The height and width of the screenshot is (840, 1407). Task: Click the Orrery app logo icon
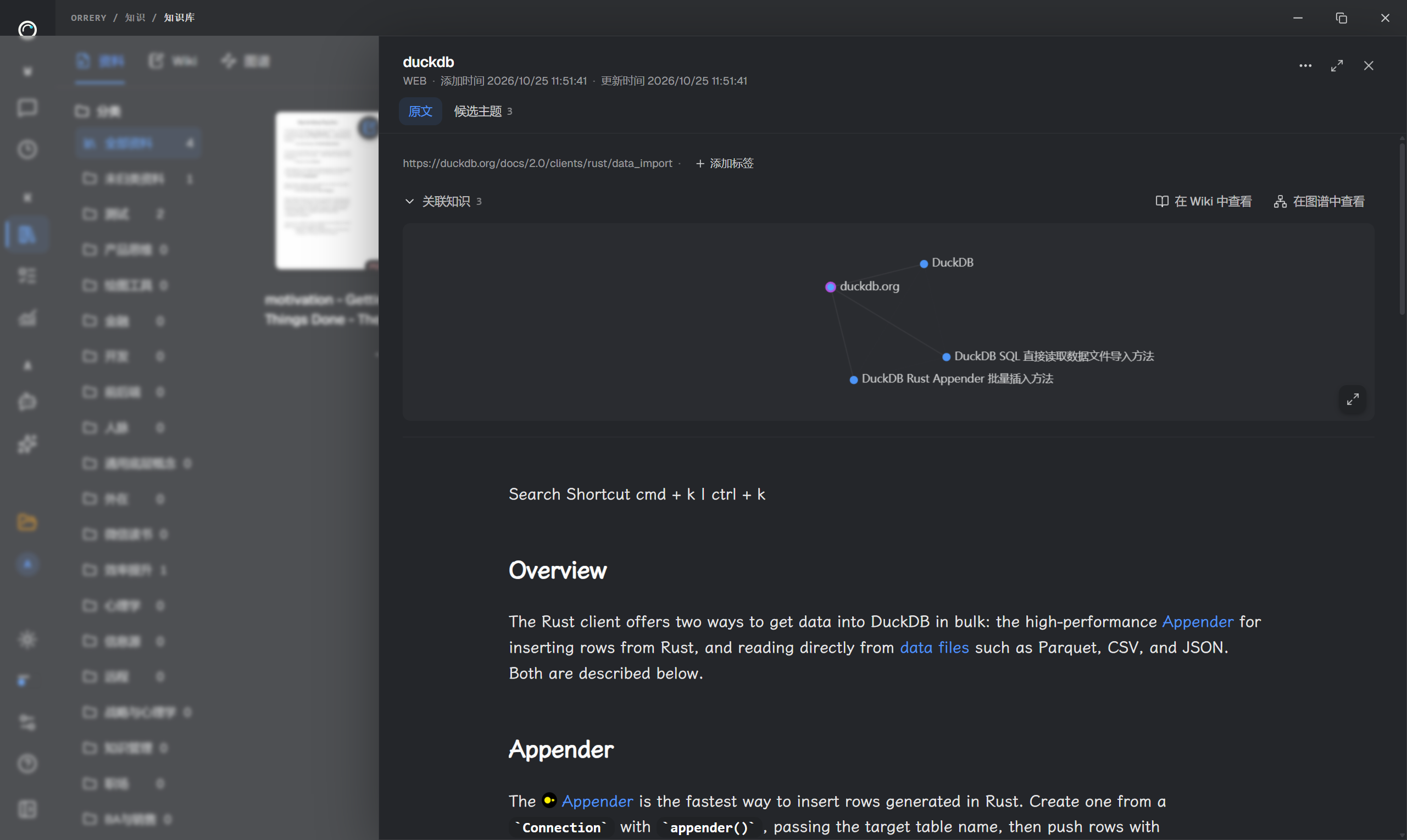pos(27,29)
